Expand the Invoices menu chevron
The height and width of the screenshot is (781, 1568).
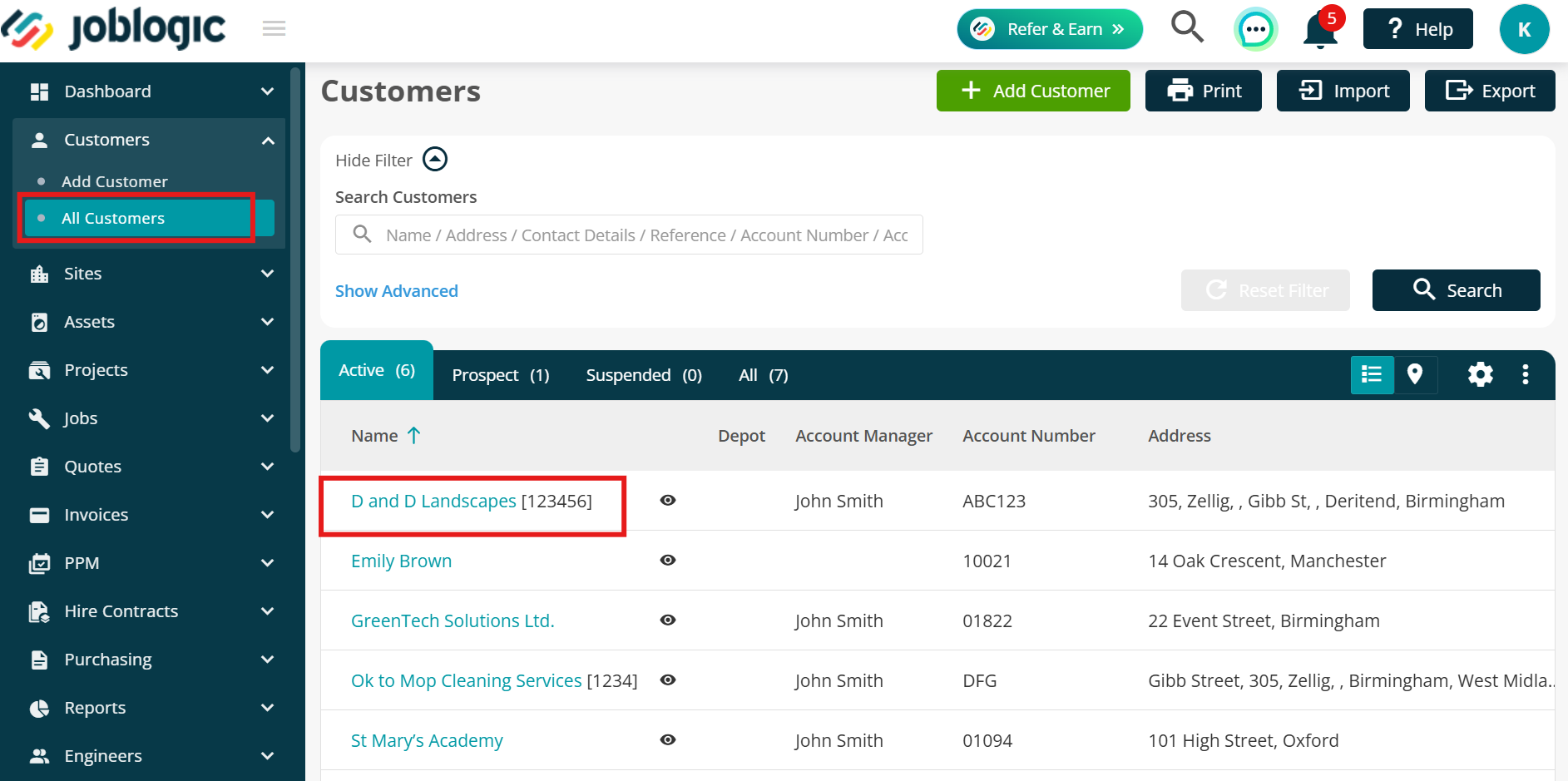(267, 515)
